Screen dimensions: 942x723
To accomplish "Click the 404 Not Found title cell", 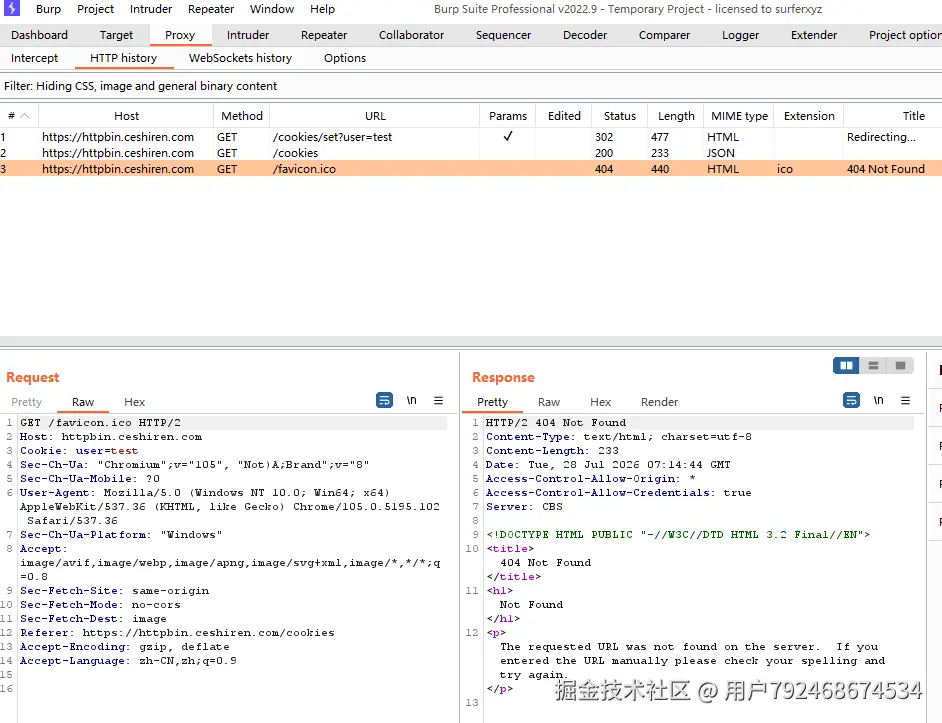I will click(x=886, y=169).
